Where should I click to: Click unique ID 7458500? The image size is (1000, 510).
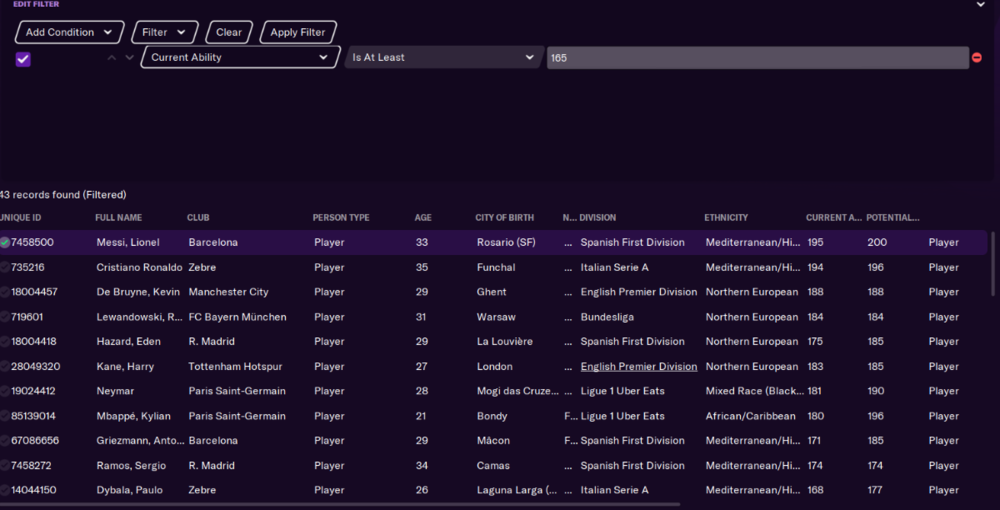[32, 242]
